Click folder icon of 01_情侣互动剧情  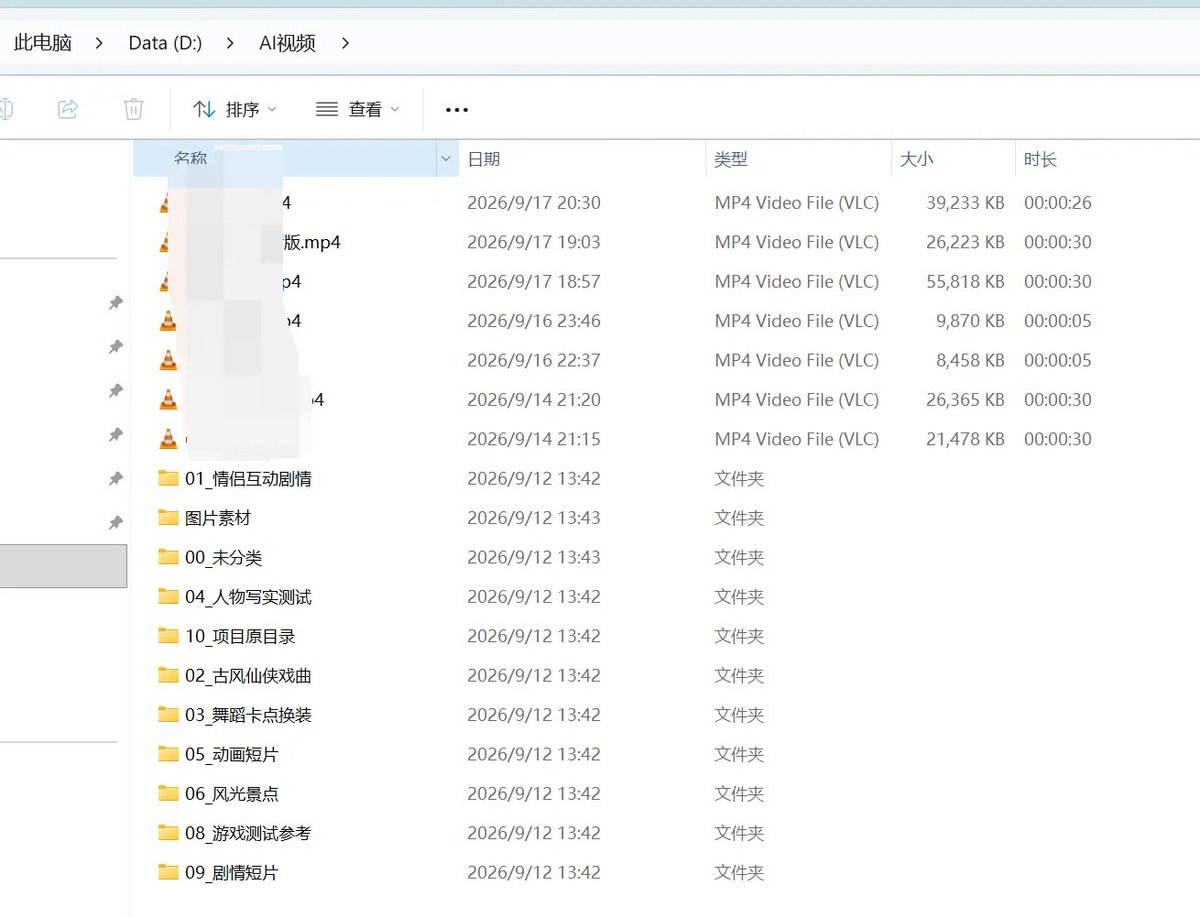168,478
